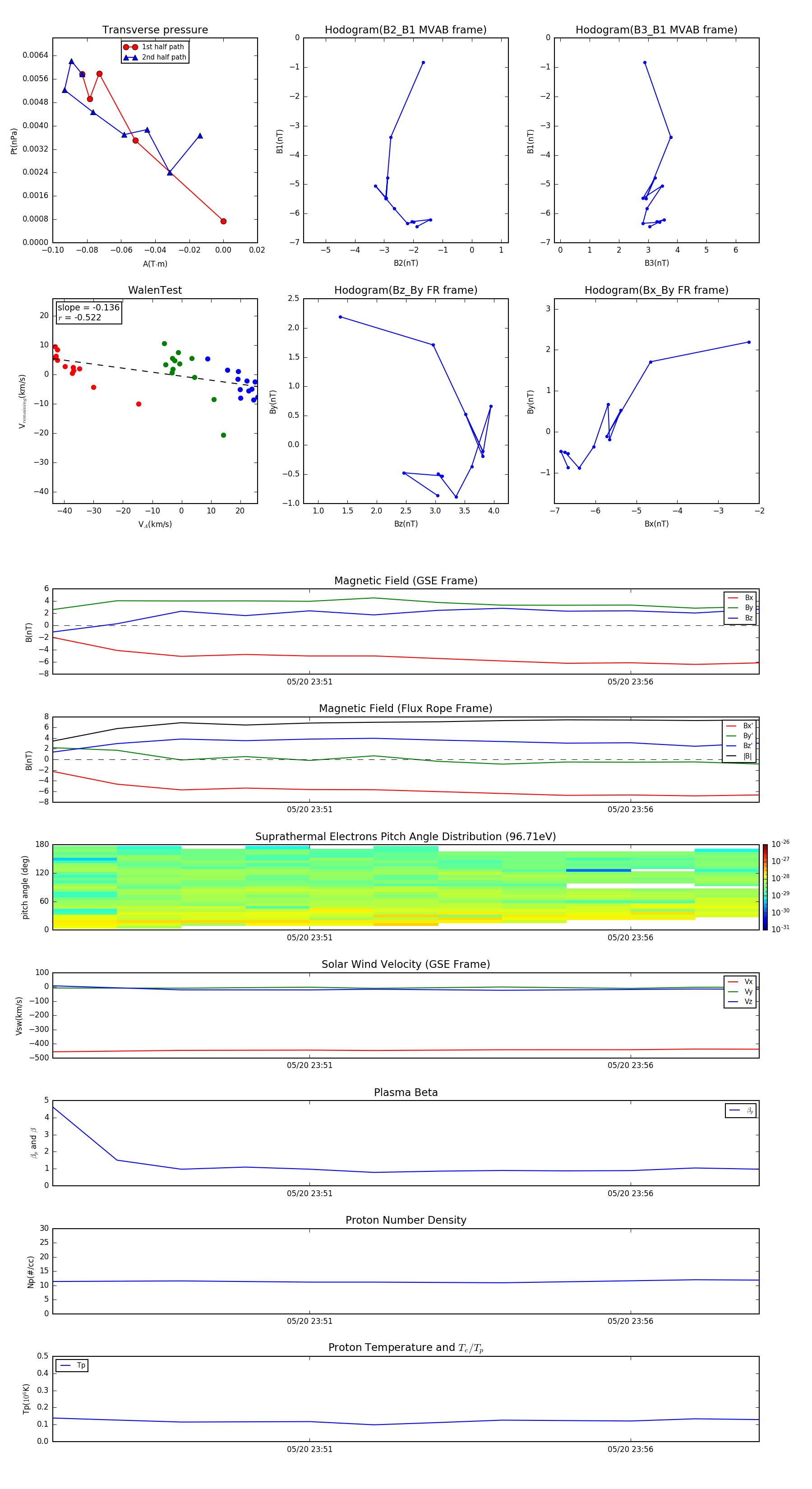
Task: Click the 'Magnetic Field (Flux Rope Frame)' title
Action: point(406,709)
